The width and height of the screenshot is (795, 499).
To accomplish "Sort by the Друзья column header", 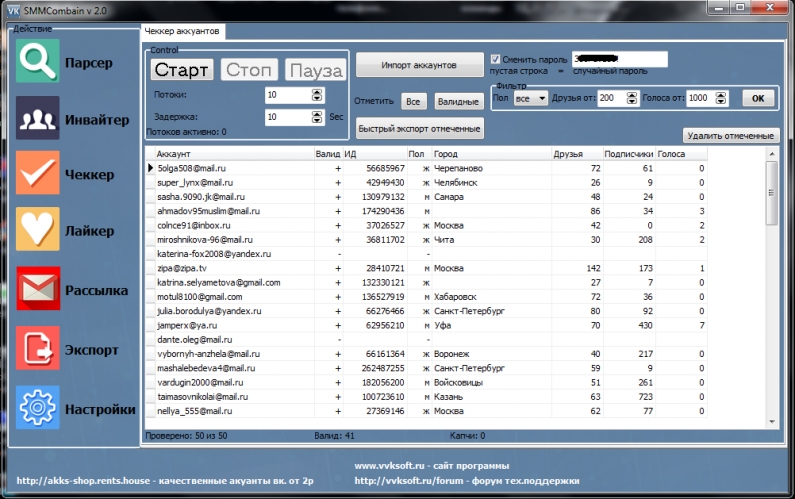I will click(577, 154).
